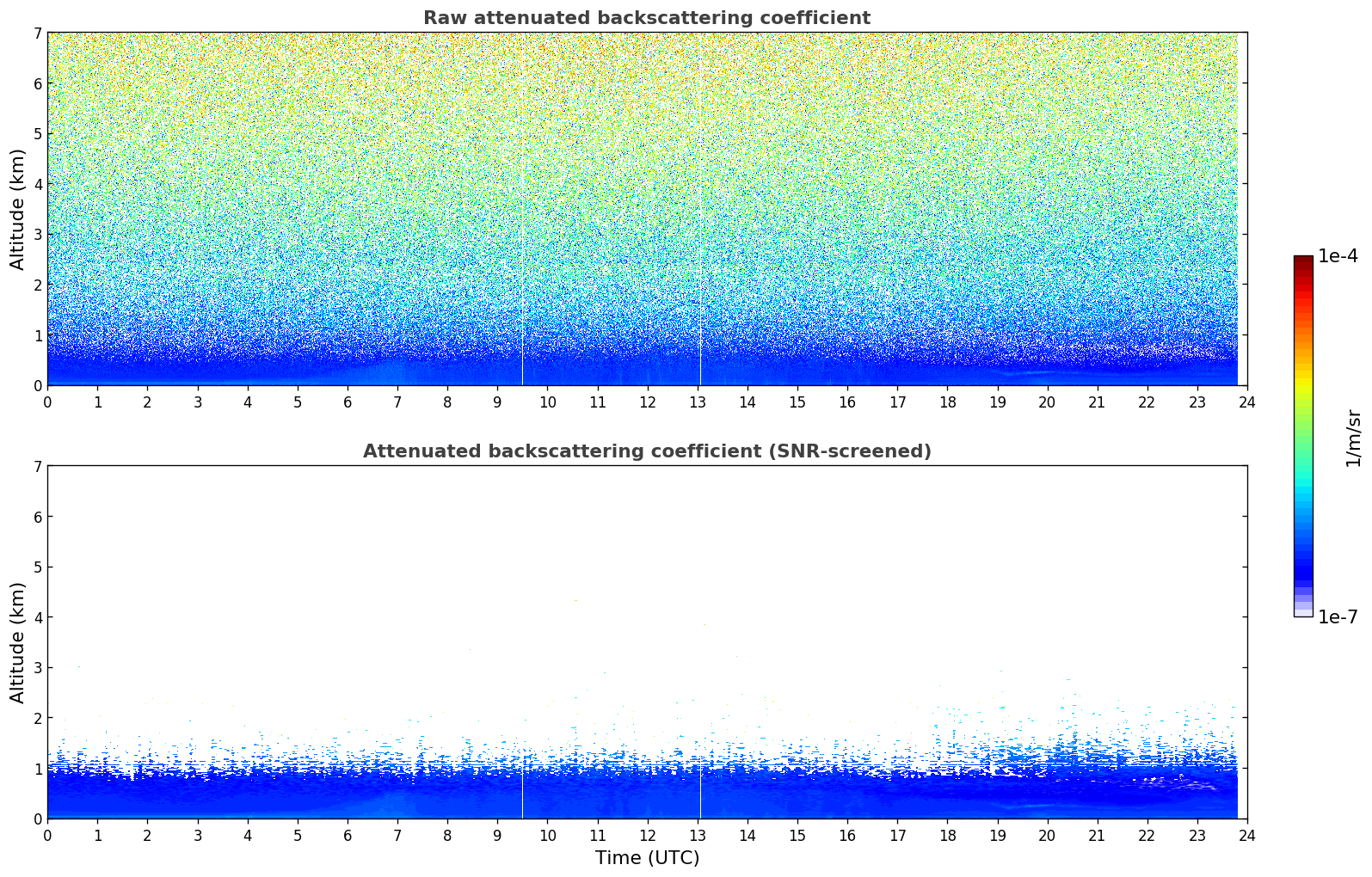Click altitude tick '7' on bottom plot
Image resolution: width=1372 pixels, height=877 pixels.
[38, 467]
